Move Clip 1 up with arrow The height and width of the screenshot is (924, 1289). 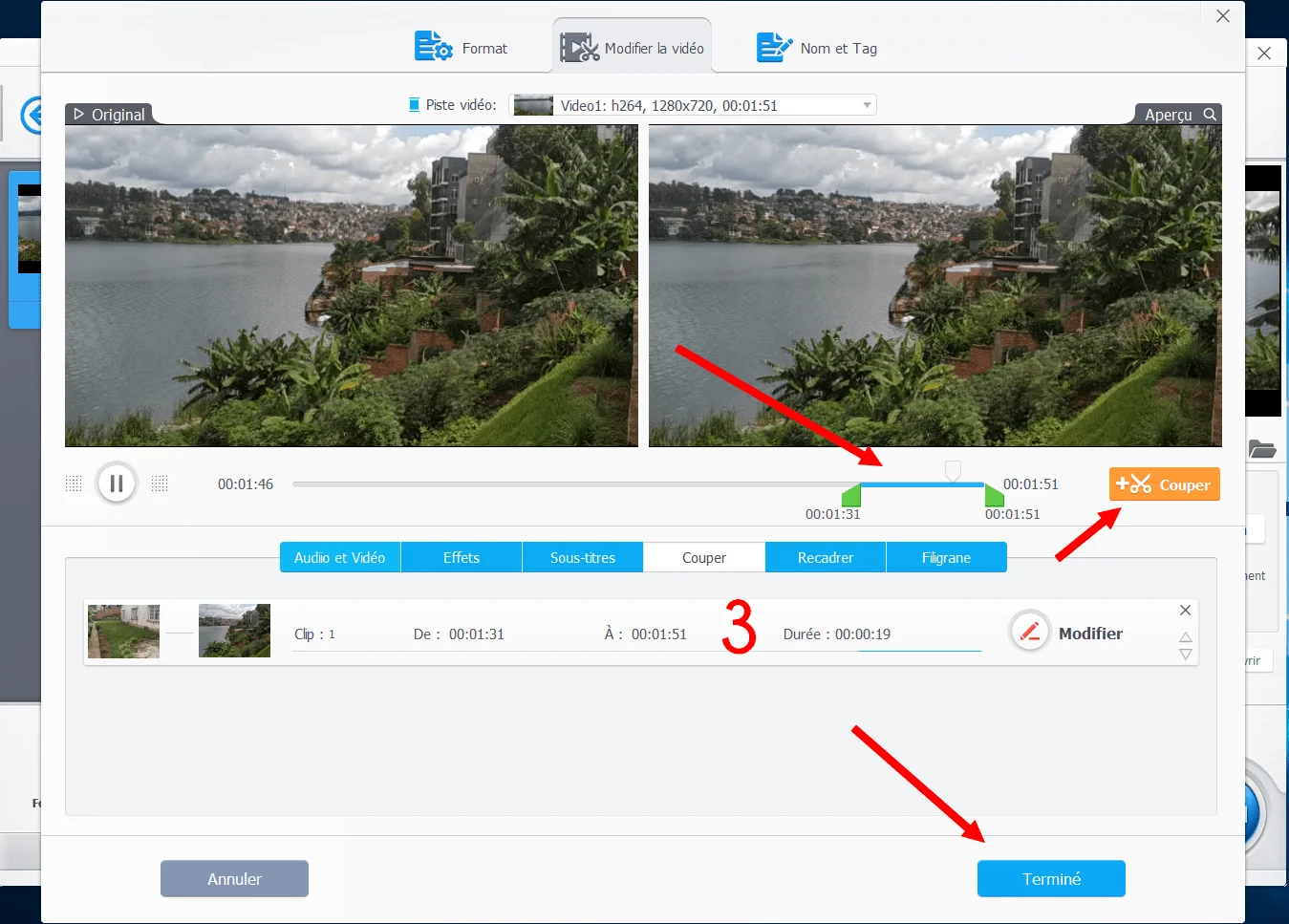pyautogui.click(x=1186, y=637)
